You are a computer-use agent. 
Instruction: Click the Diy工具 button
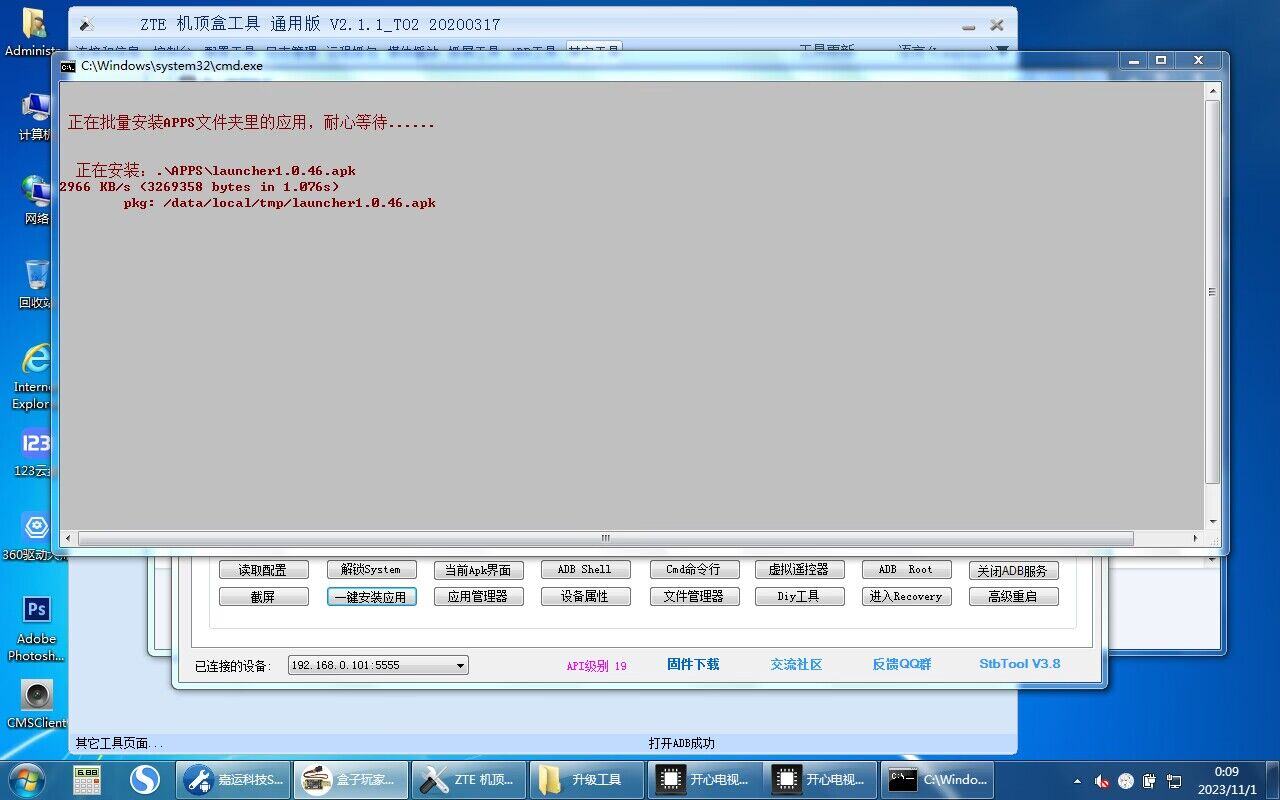click(799, 596)
